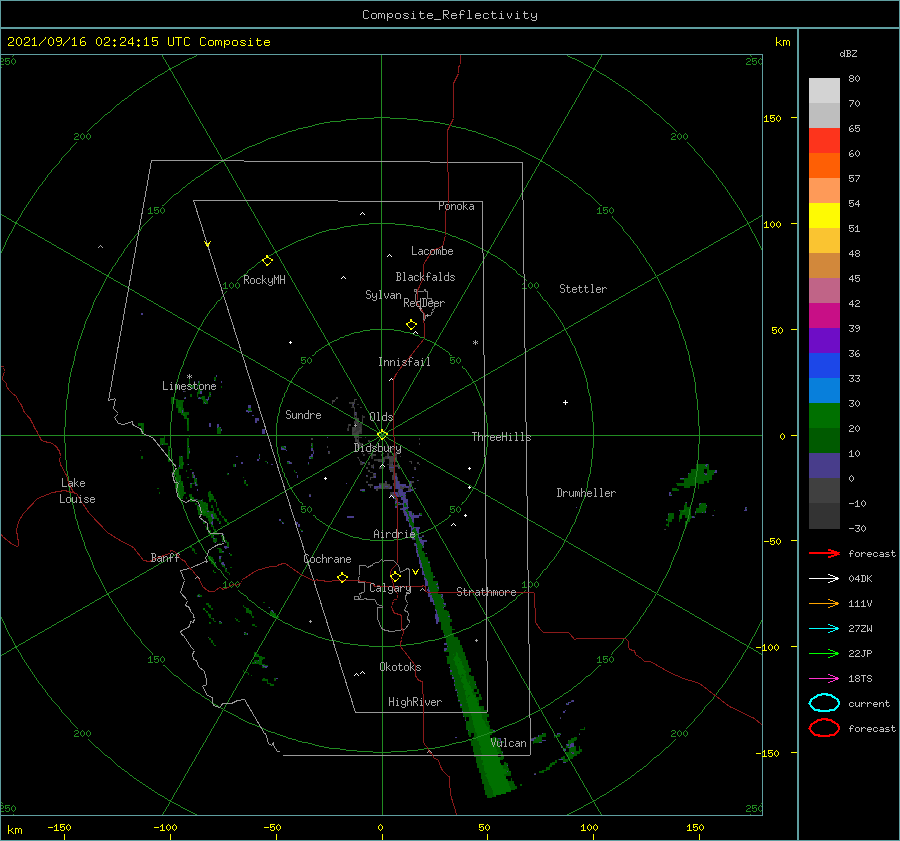Select the 39-36 dBZ purple swatch
The width and height of the screenshot is (900, 841).
(x=824, y=340)
